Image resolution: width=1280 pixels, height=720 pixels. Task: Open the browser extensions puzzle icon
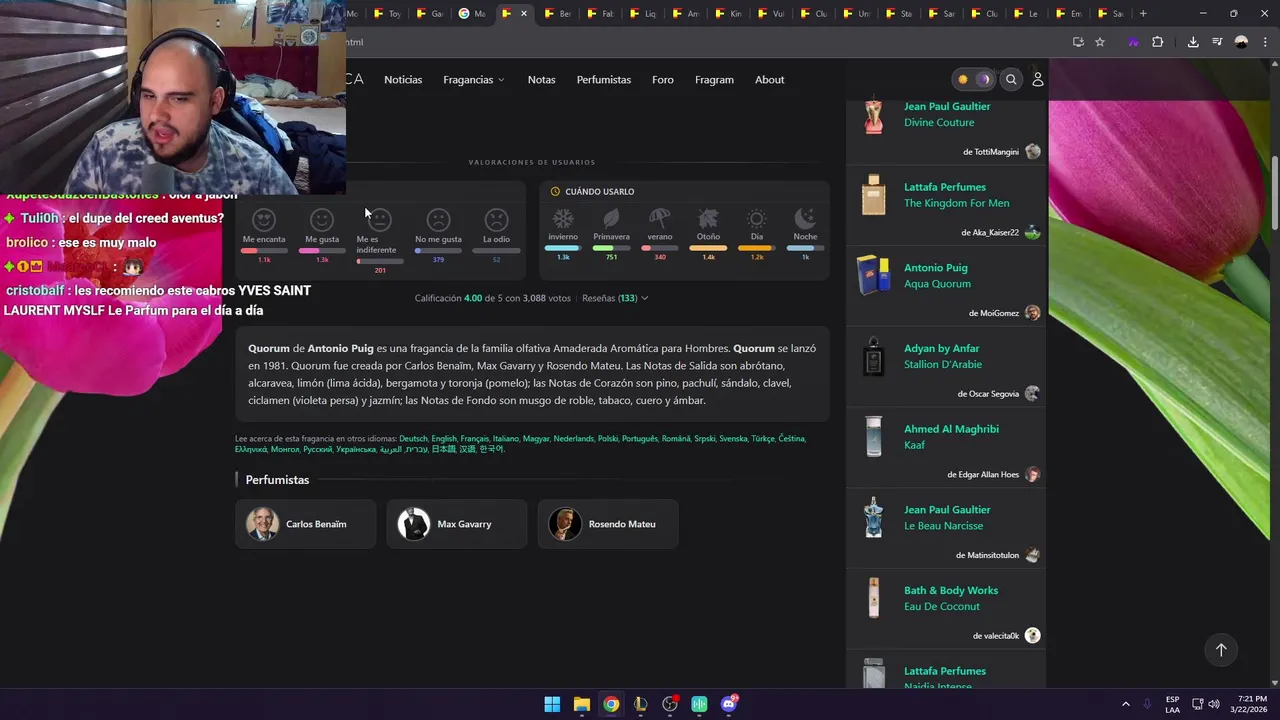[x=1158, y=42]
